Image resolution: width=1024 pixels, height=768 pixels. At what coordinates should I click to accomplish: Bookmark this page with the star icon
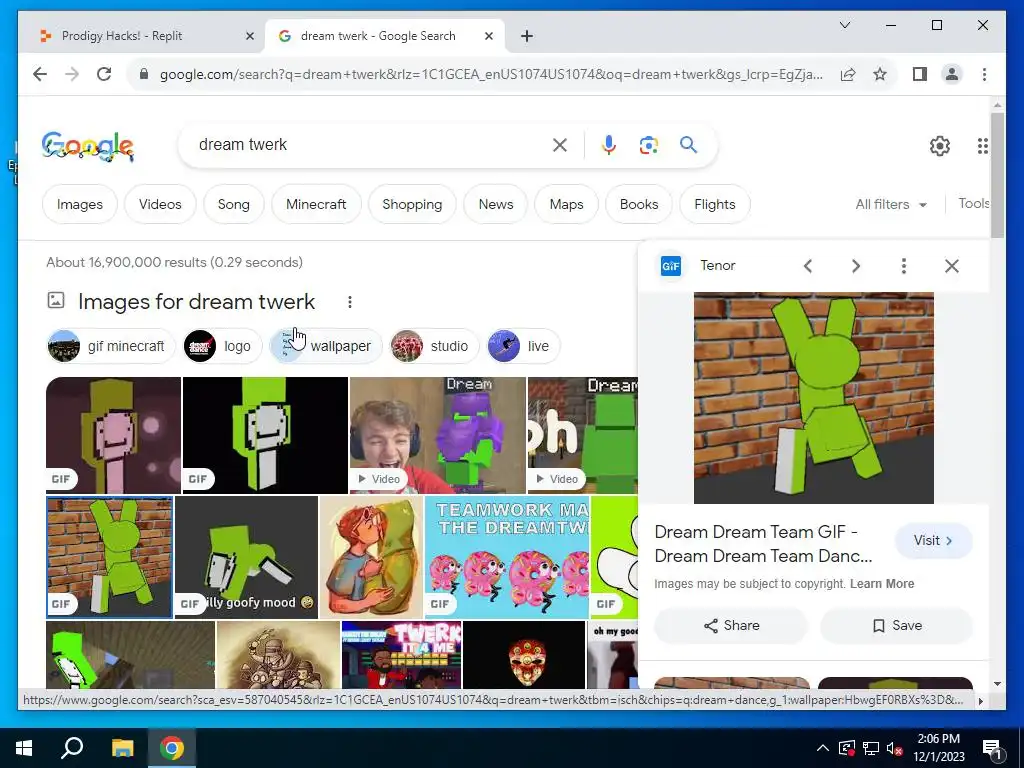pos(880,74)
